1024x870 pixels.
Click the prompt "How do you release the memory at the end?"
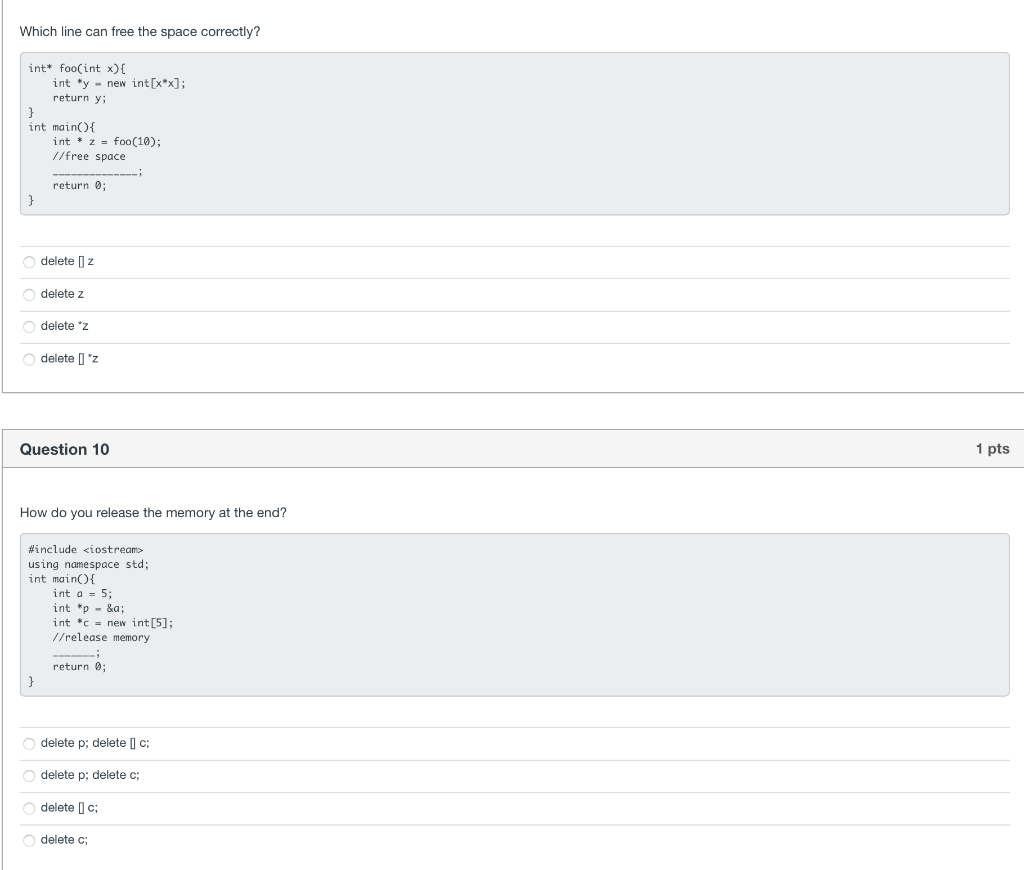[152, 512]
